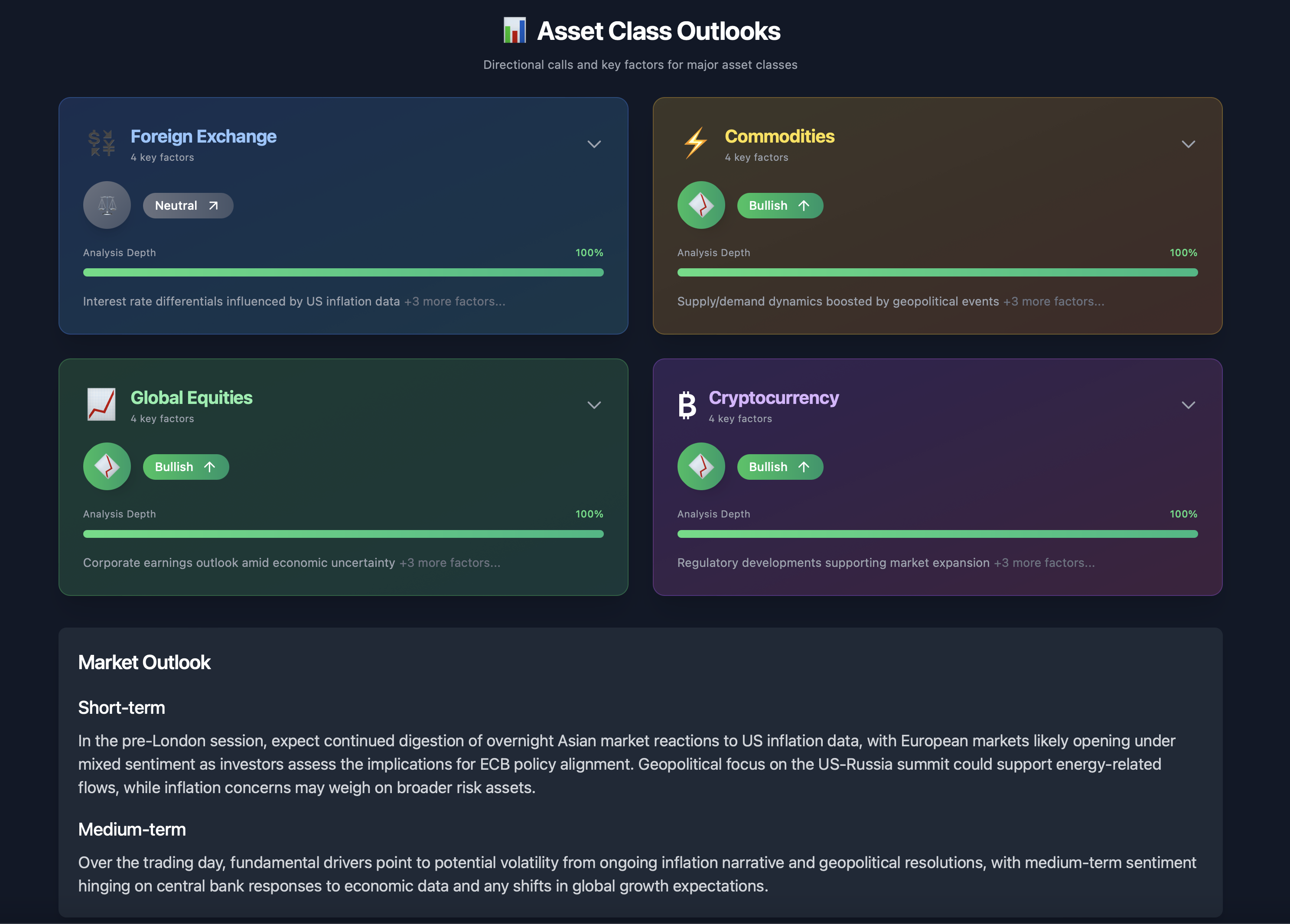Expand the Foreign Exchange card chevron

pos(594,144)
